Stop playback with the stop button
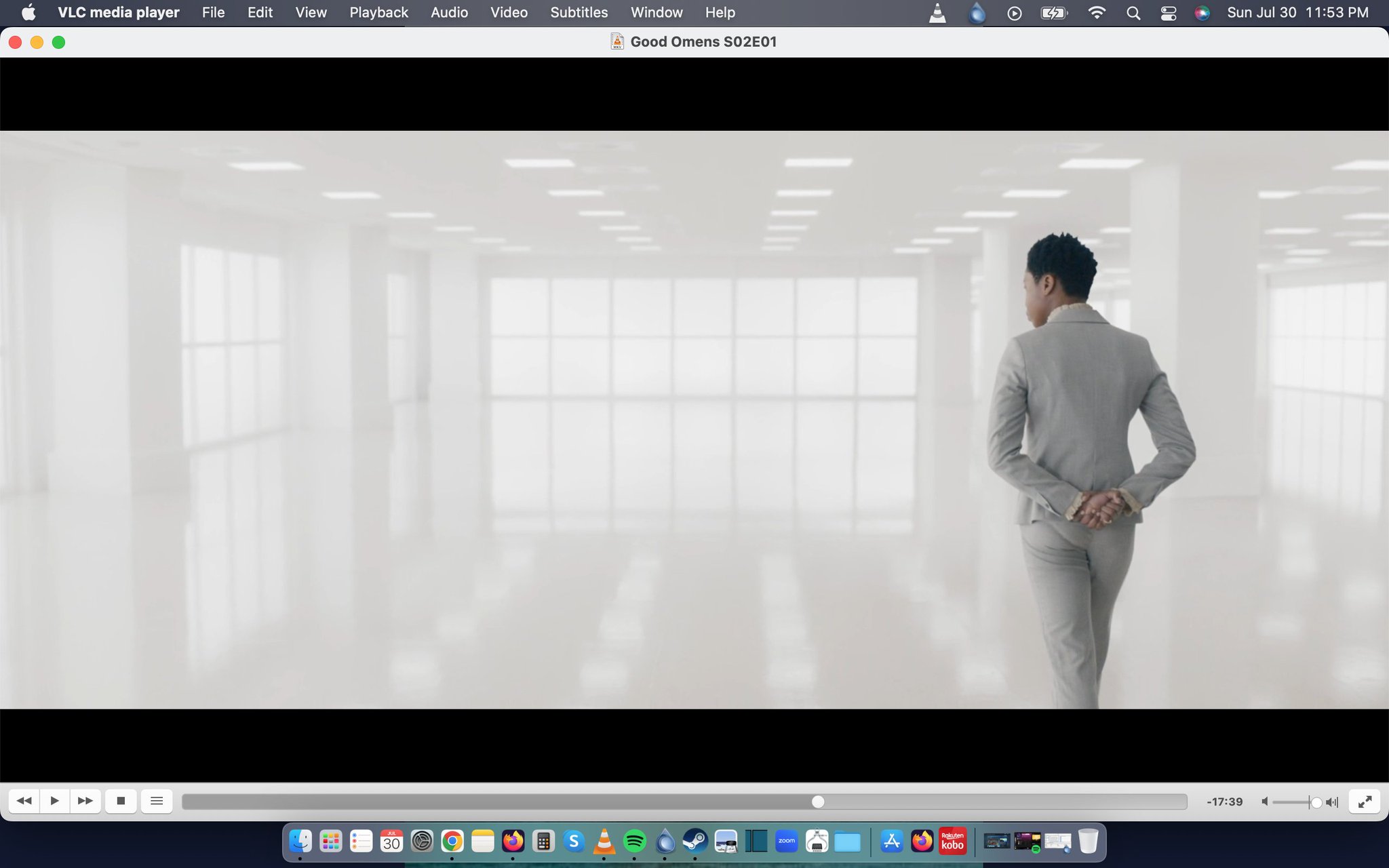Viewport: 1389px width, 868px height. pos(121,801)
